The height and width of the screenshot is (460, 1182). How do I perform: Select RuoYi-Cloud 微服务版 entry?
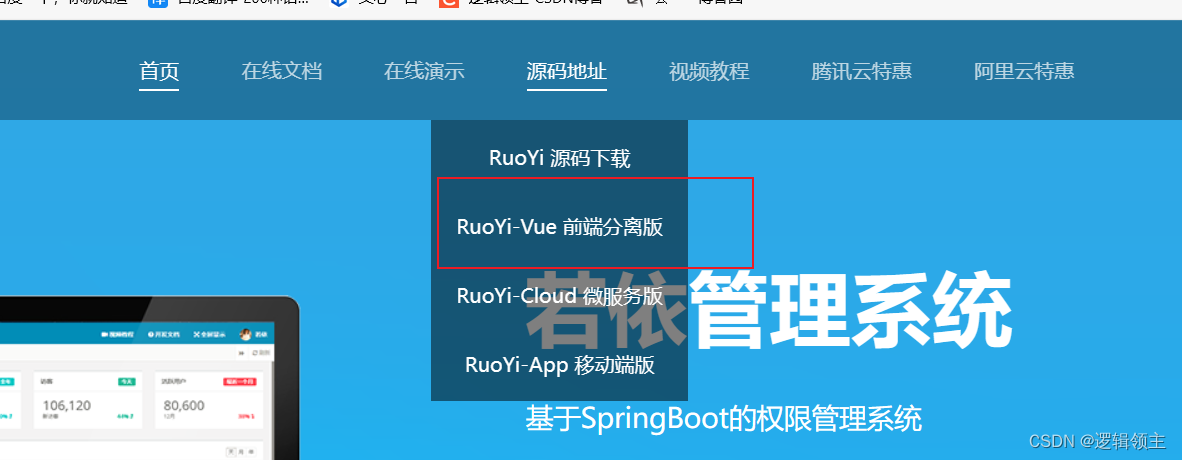[x=559, y=296]
